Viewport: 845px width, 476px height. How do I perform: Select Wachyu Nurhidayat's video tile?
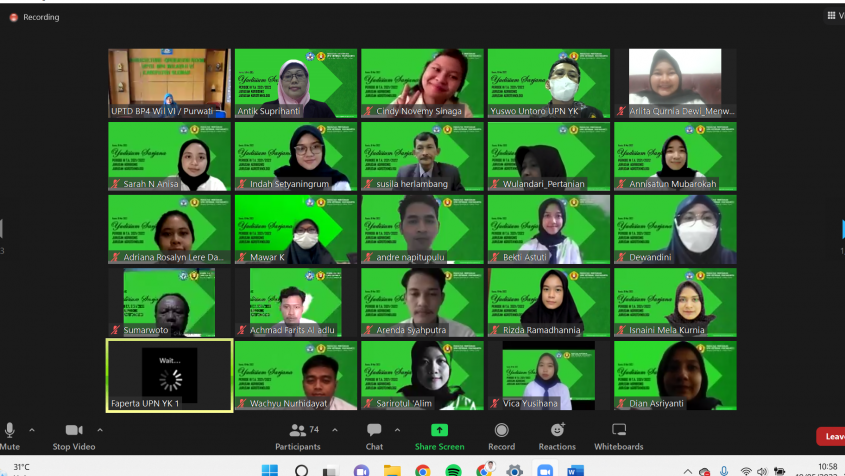pyautogui.click(x=296, y=376)
